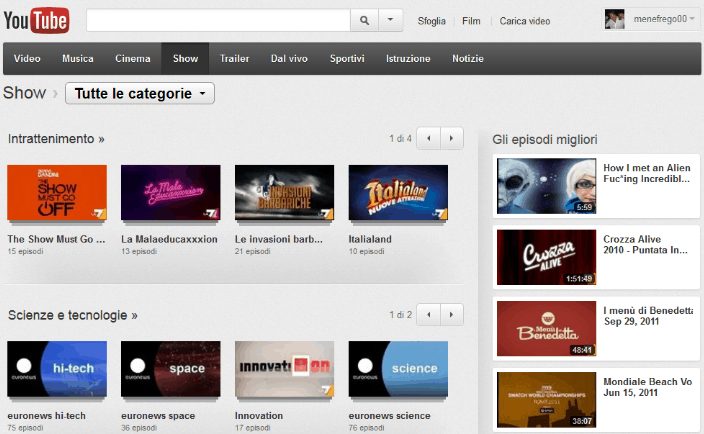704x434 pixels.
Task: Open the Innovation show thumbnail
Action: 284,369
